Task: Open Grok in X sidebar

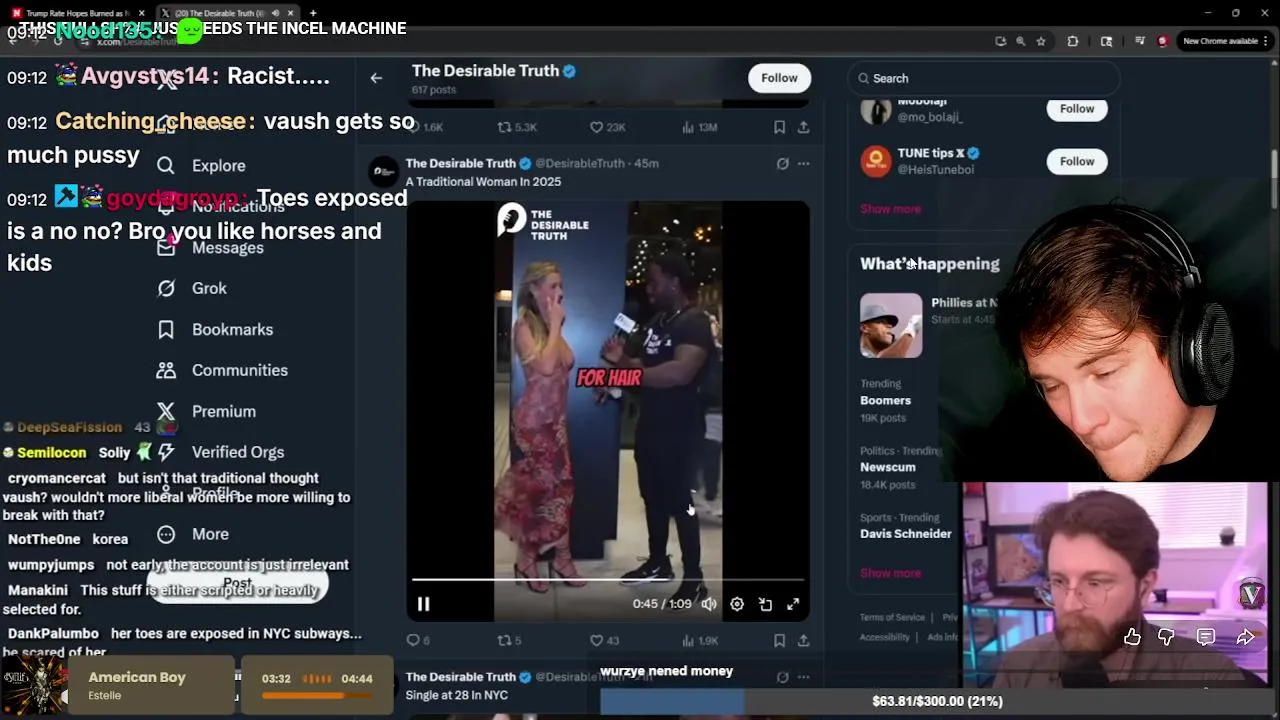Action: 192,288
